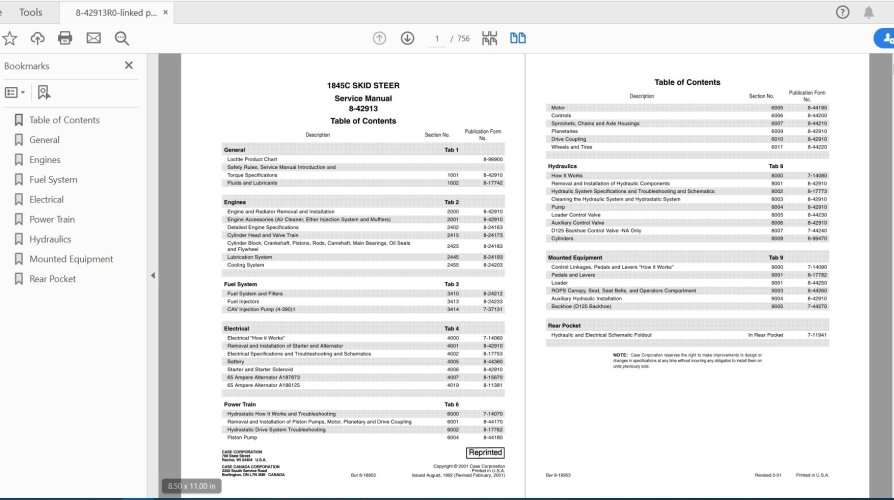Star this file as a favorite
894x500 pixels.
point(10,38)
